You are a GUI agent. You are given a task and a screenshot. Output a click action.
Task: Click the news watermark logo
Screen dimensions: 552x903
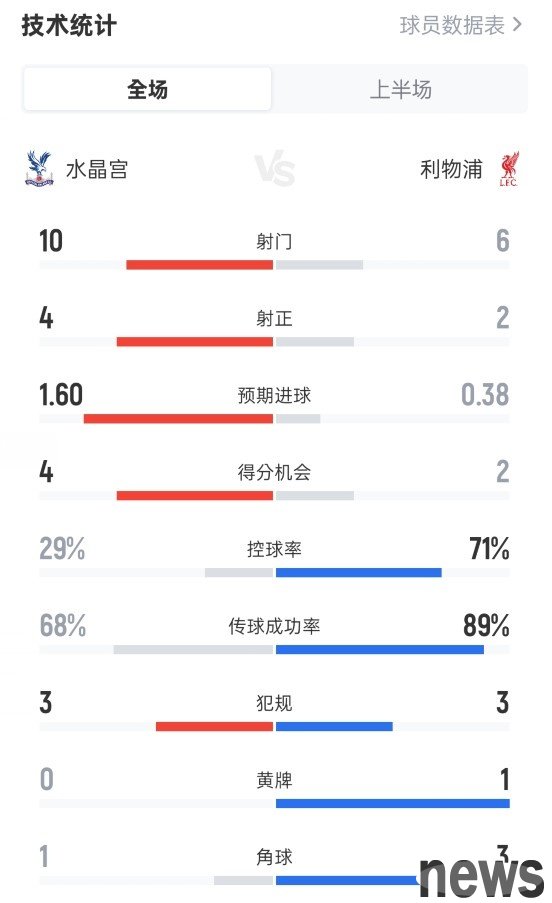click(x=481, y=877)
